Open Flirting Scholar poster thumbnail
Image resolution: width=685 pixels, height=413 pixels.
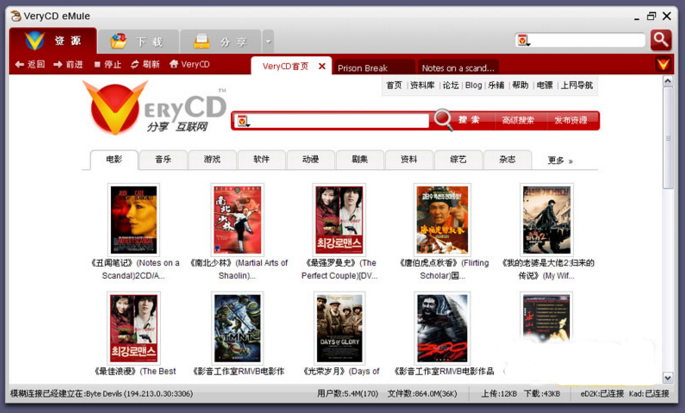tap(442, 220)
